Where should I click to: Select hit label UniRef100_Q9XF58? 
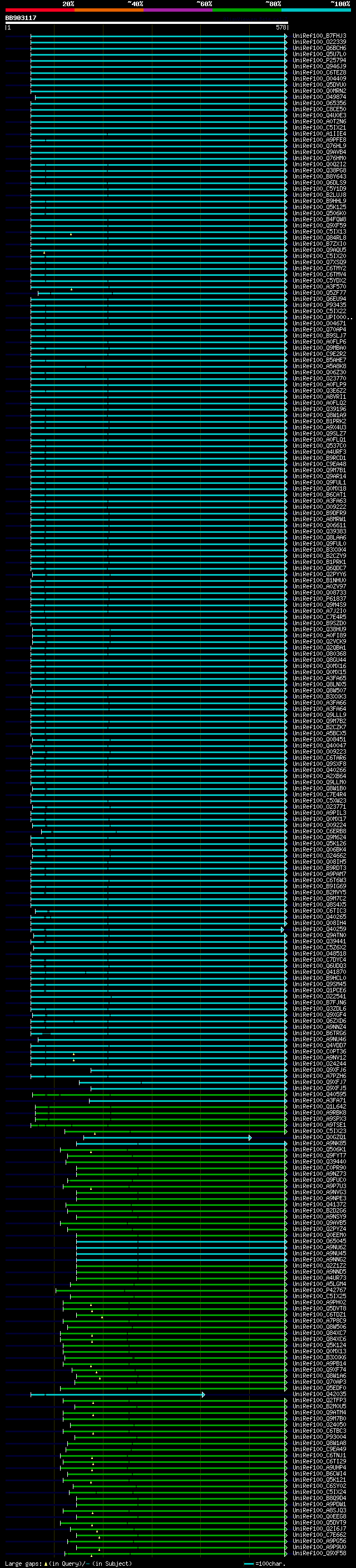point(319,1554)
